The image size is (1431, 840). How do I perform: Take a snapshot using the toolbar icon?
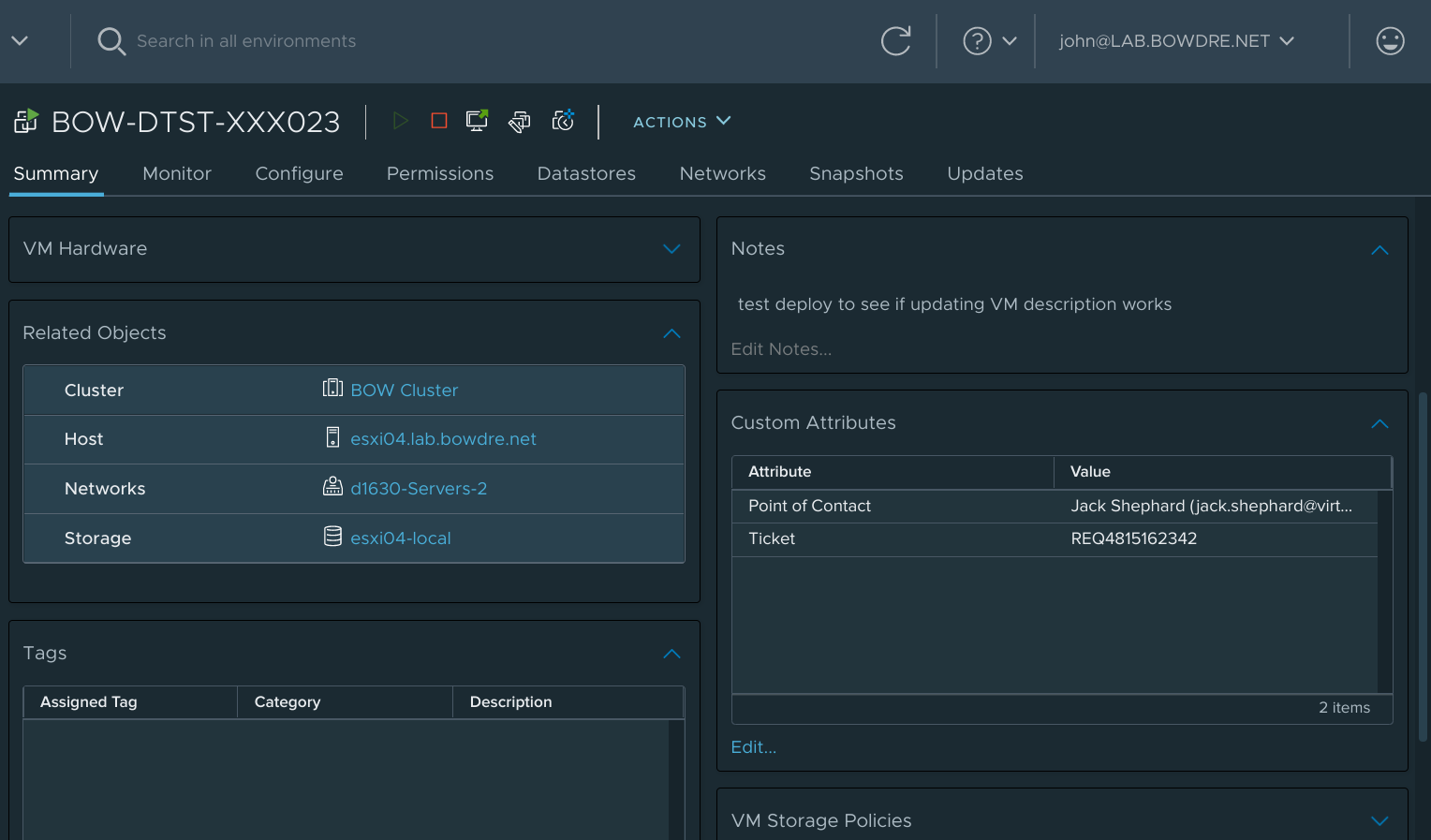(x=563, y=120)
